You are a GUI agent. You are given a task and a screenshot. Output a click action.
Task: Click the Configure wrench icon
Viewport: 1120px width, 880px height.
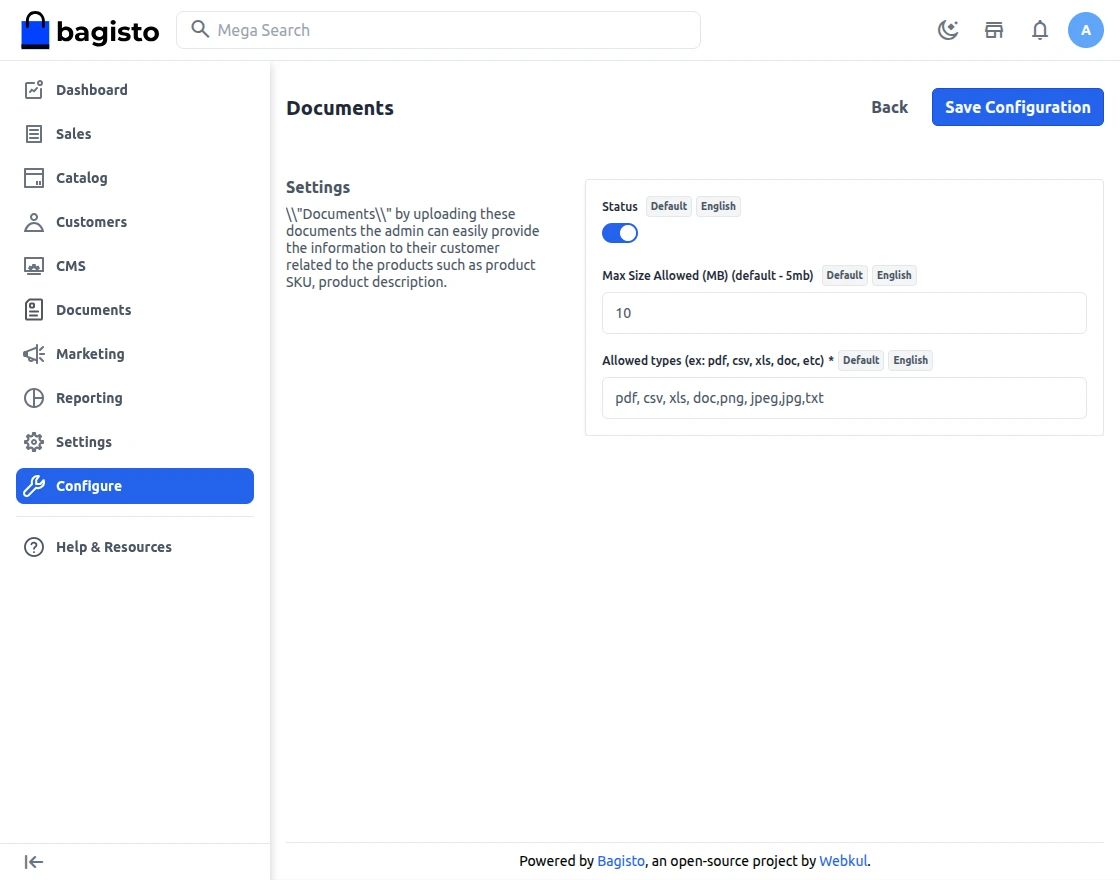pos(34,486)
